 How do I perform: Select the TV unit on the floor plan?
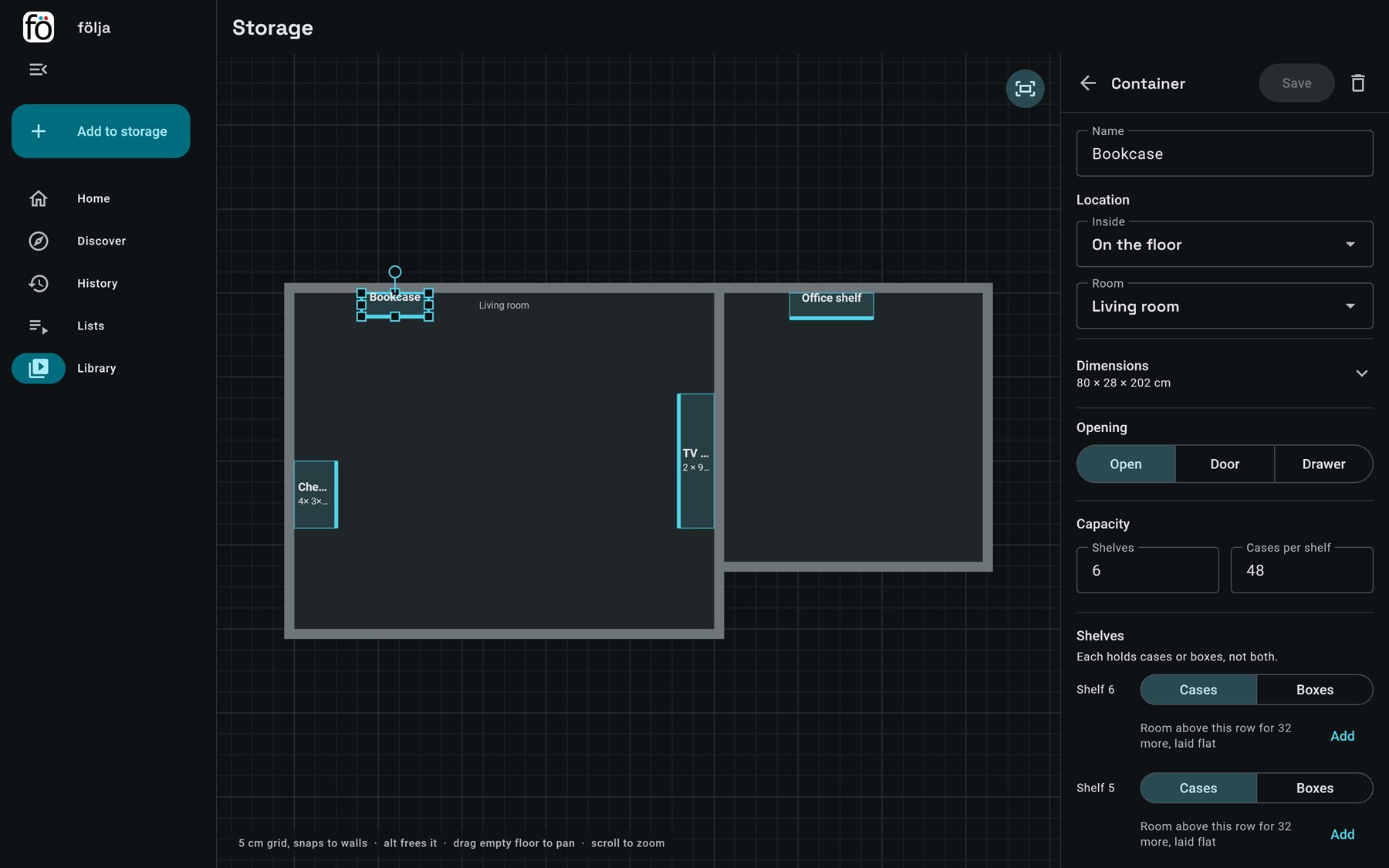pyautogui.click(x=695, y=461)
